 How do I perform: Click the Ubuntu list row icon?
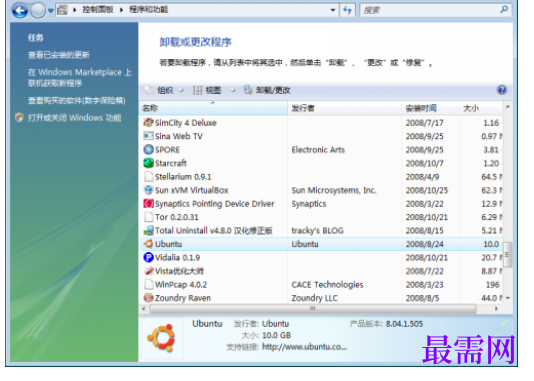tap(148, 244)
